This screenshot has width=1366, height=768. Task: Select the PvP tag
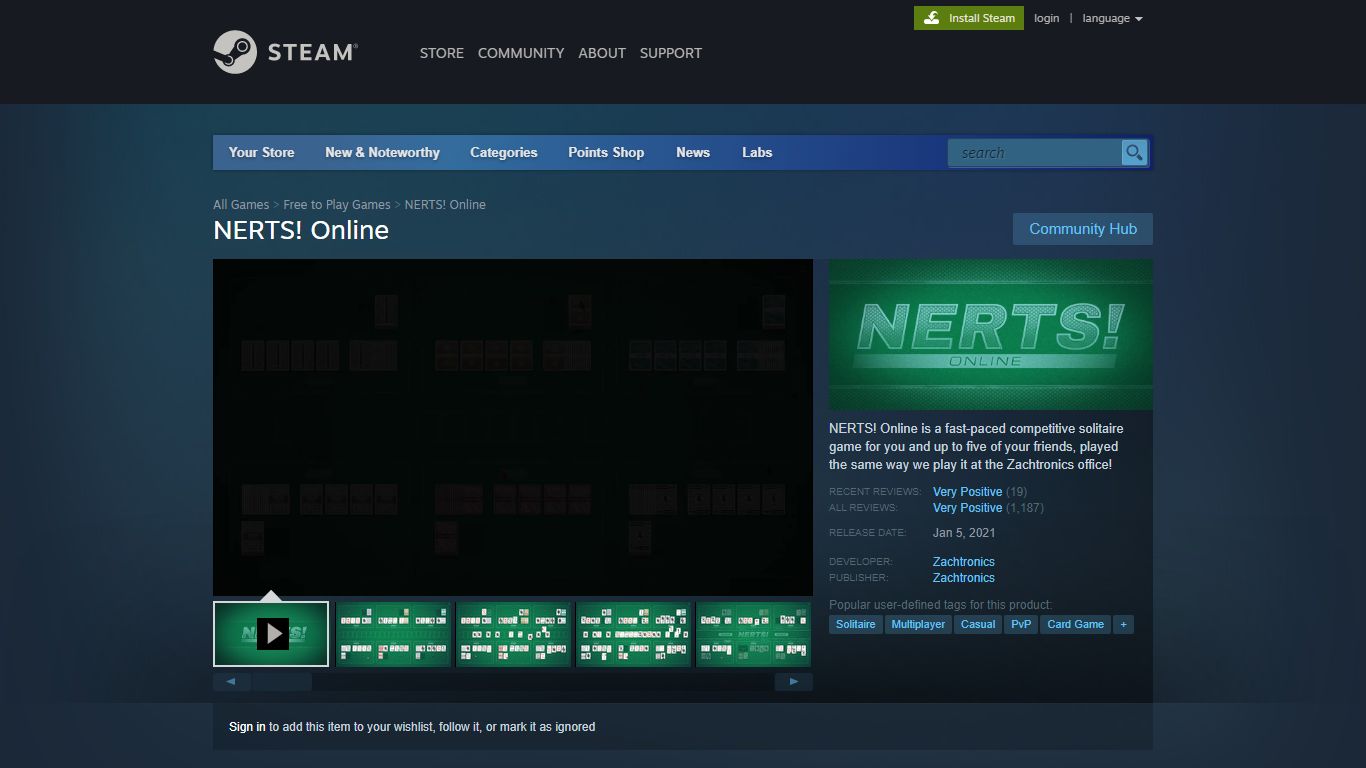pos(1021,624)
